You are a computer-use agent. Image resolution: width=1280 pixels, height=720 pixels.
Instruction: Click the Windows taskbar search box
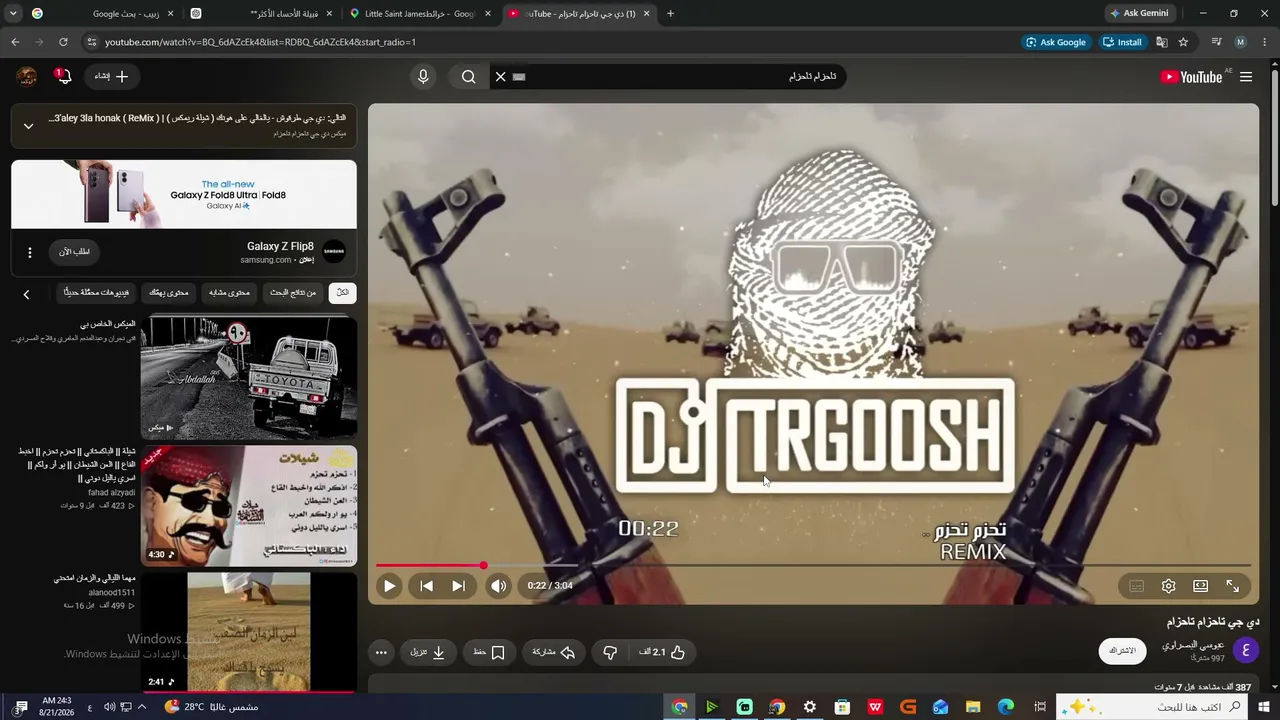[1153, 707]
